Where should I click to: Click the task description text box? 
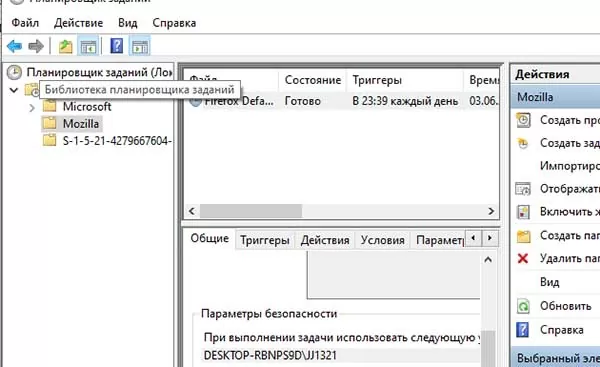[394, 276]
